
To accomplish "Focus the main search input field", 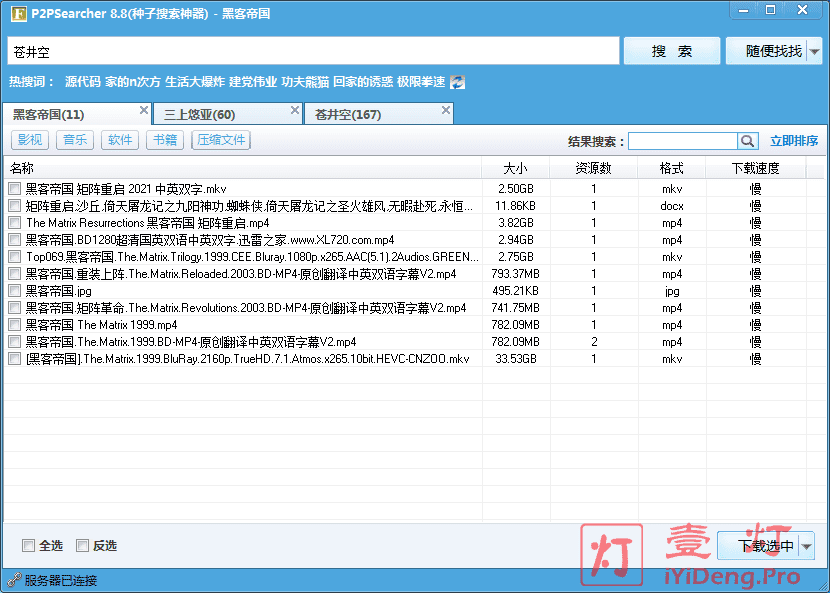I will pos(313,51).
